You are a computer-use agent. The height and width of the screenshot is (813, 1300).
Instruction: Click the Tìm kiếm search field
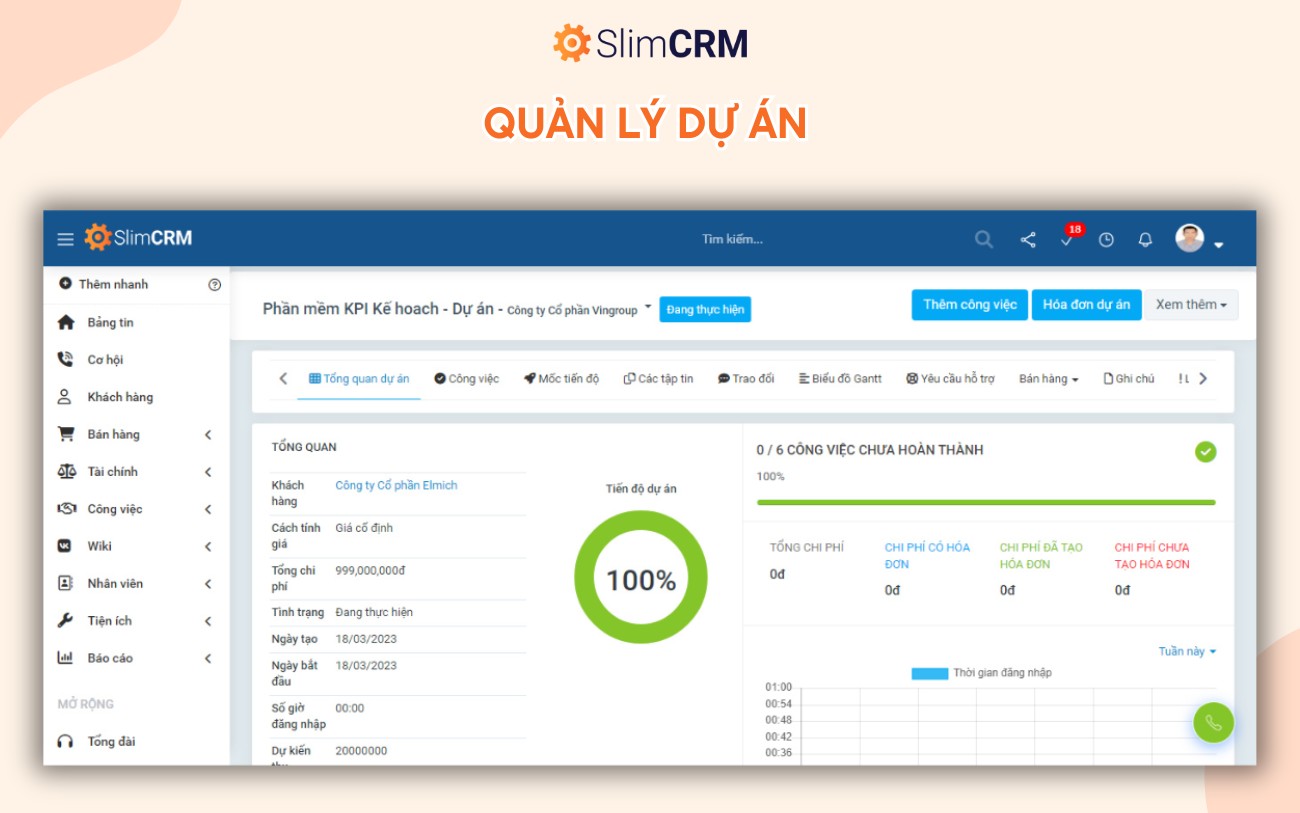click(732, 239)
